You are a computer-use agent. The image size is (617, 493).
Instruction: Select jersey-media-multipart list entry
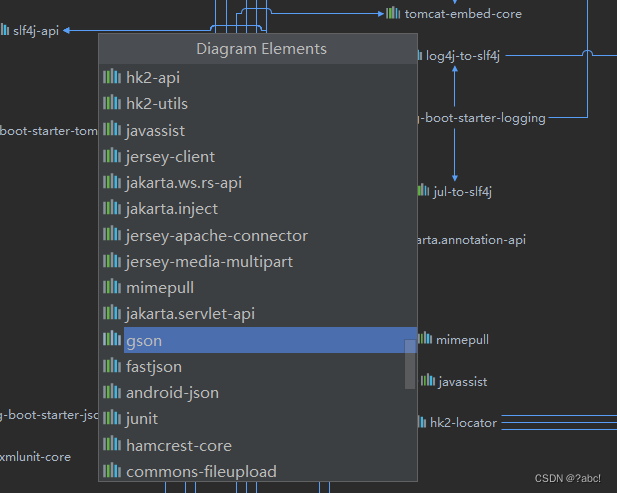[x=258, y=262]
